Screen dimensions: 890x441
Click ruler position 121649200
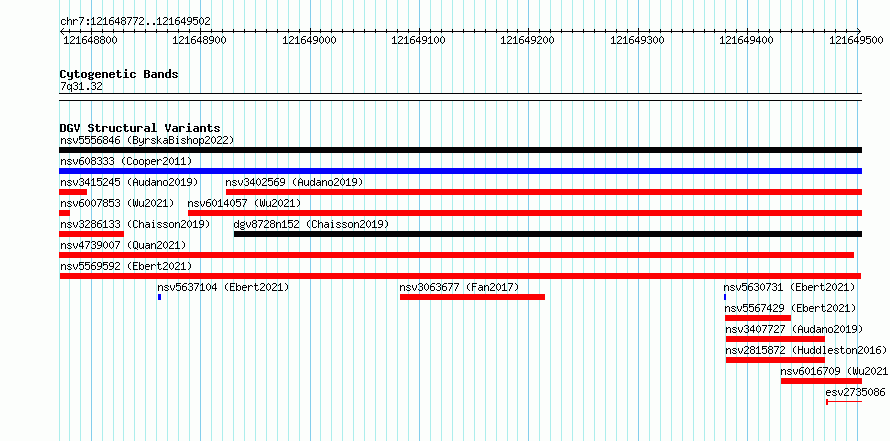tap(528, 40)
